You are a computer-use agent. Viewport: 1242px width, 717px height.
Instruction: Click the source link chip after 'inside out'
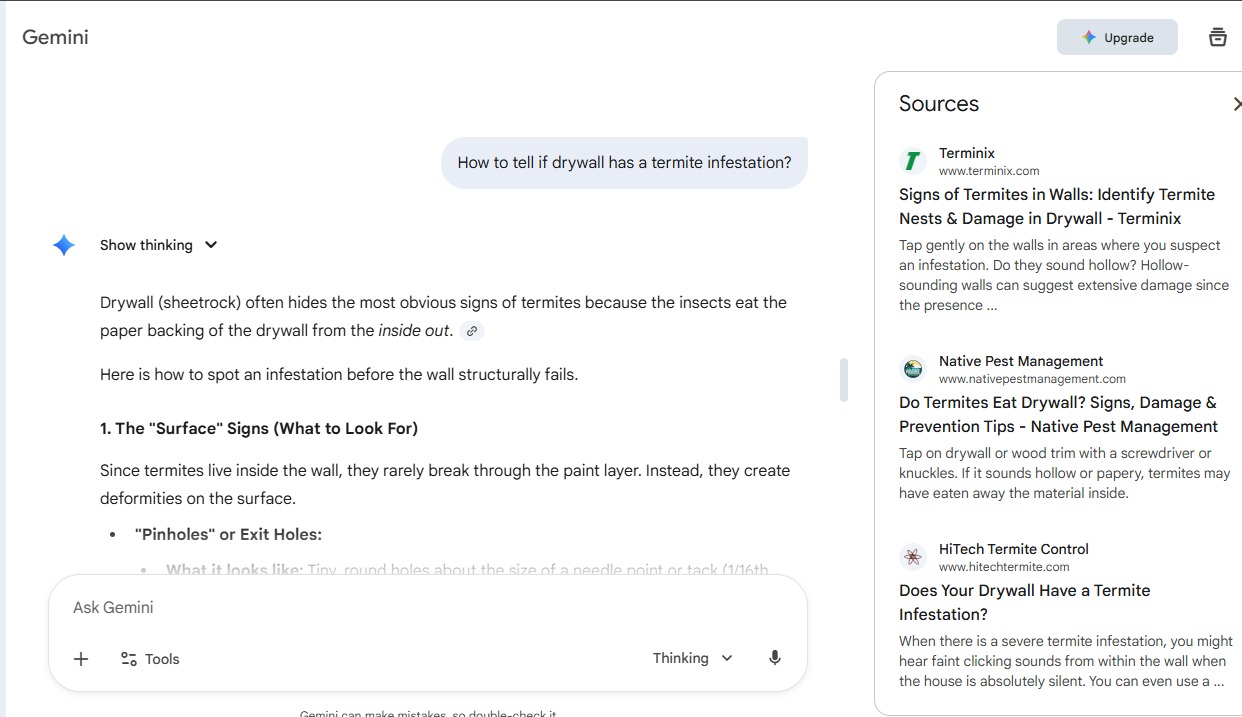click(472, 331)
